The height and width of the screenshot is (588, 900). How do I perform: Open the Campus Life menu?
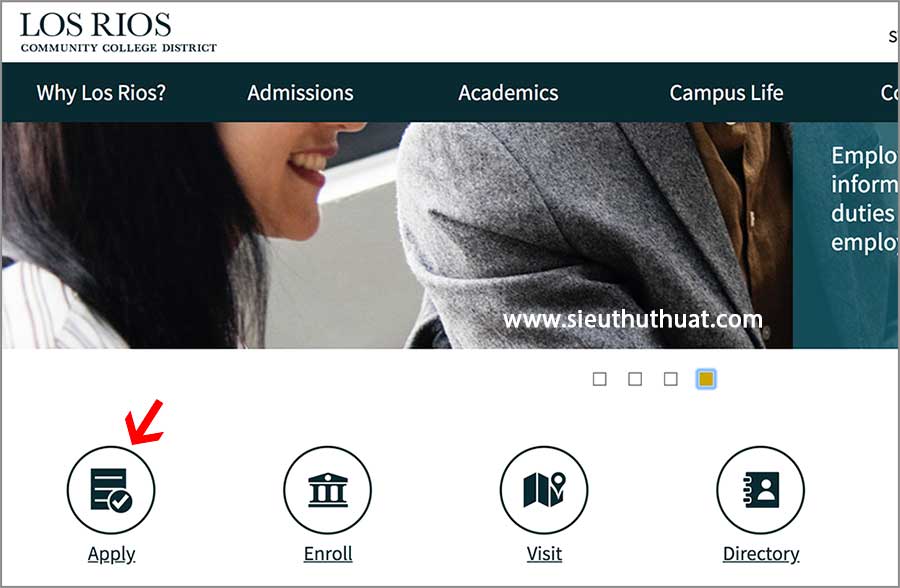click(726, 92)
